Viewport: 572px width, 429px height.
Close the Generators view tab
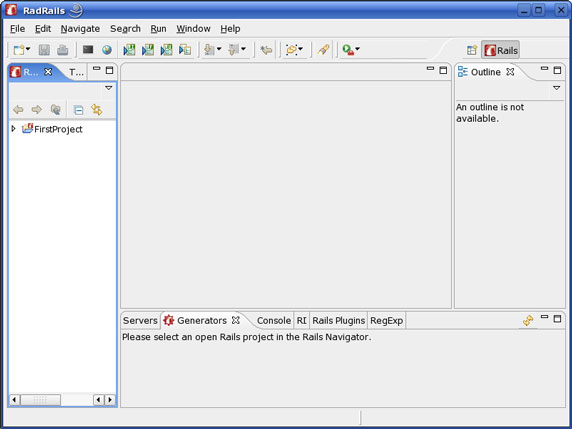(x=236, y=320)
